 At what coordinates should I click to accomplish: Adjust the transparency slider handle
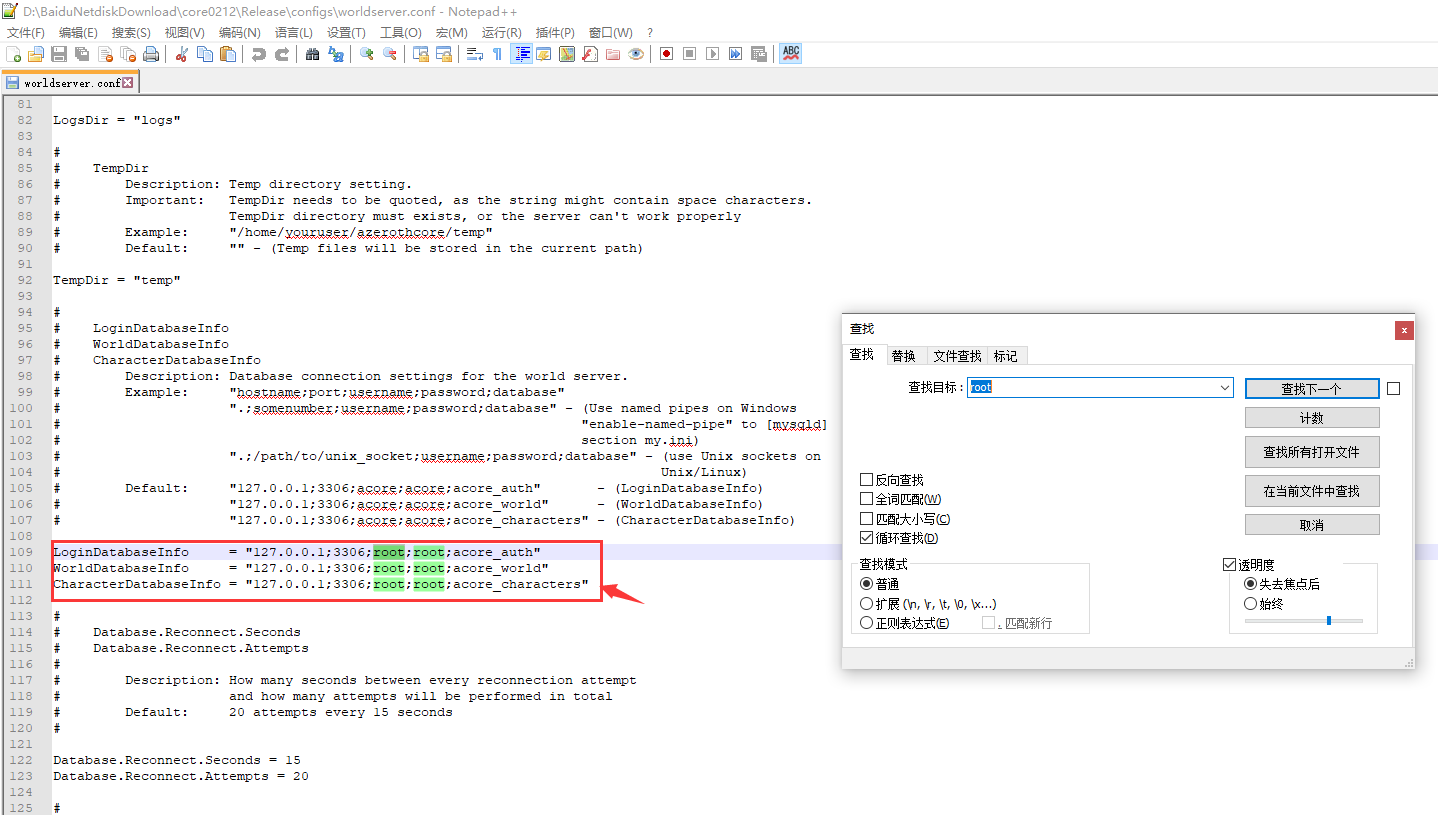1328,621
